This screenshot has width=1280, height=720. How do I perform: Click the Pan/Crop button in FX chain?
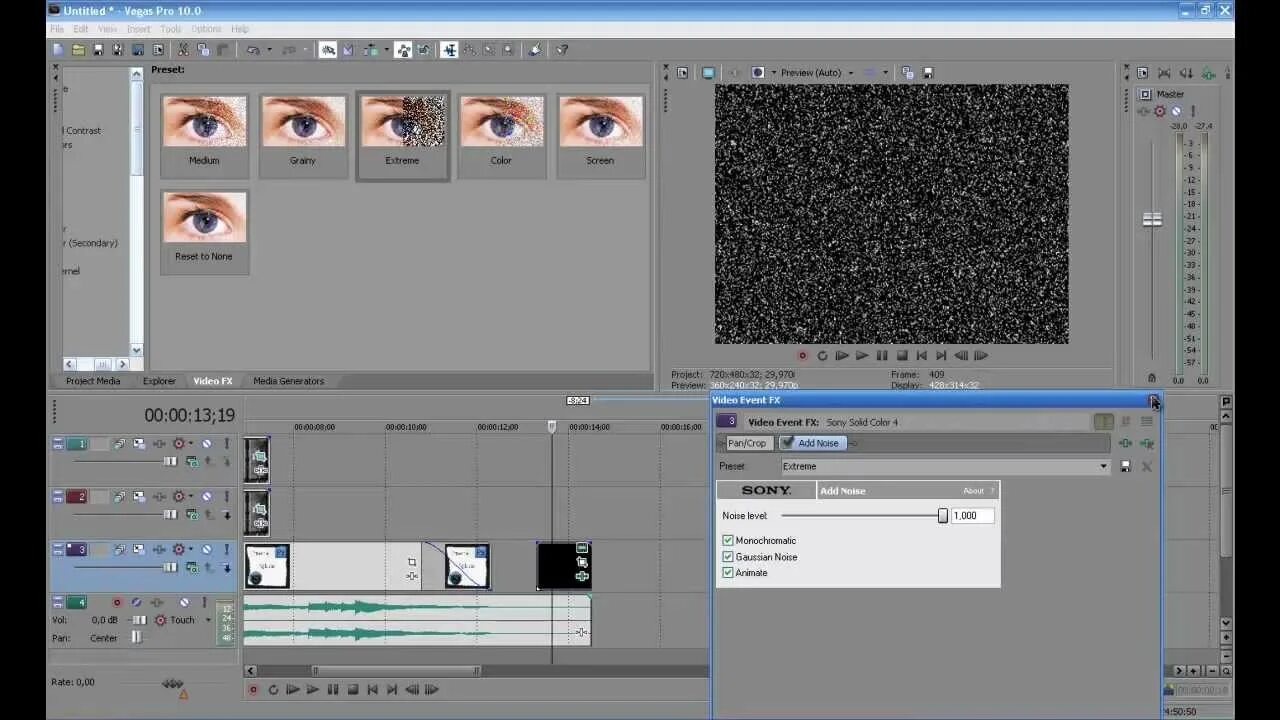click(x=747, y=443)
